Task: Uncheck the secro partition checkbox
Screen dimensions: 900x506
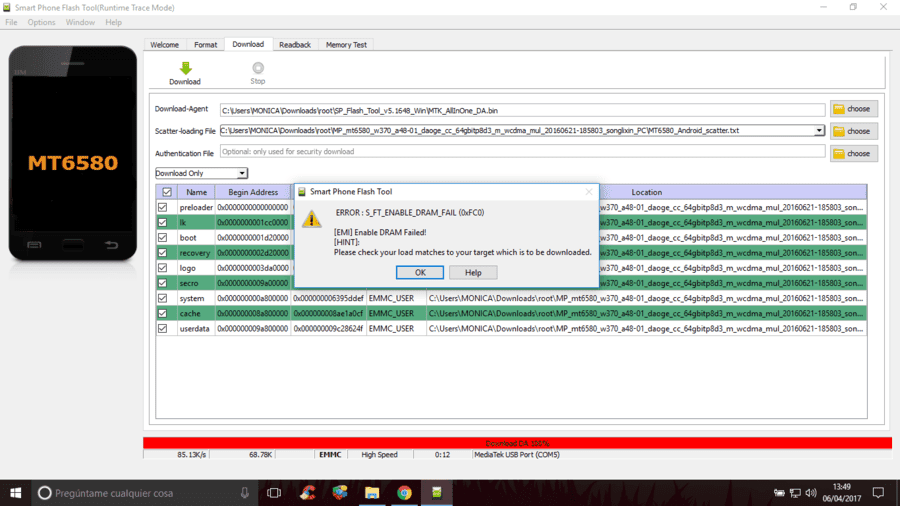Action: pyautogui.click(x=162, y=283)
